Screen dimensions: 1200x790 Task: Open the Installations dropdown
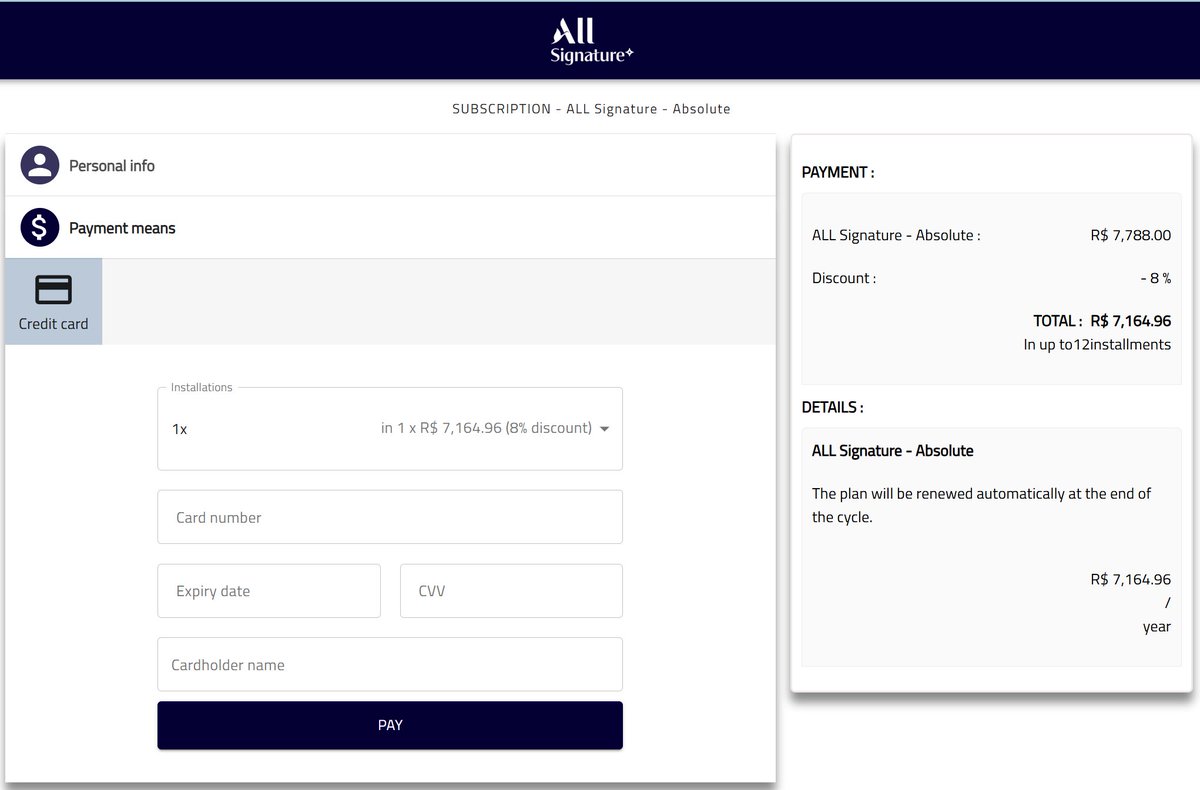pyautogui.click(x=390, y=428)
